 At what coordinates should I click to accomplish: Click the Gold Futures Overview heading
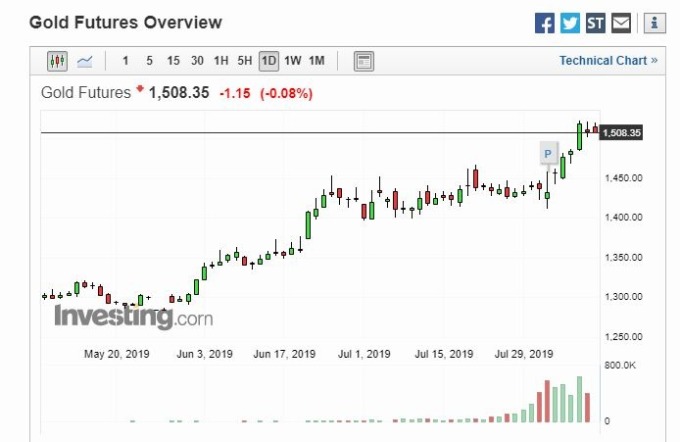click(125, 23)
